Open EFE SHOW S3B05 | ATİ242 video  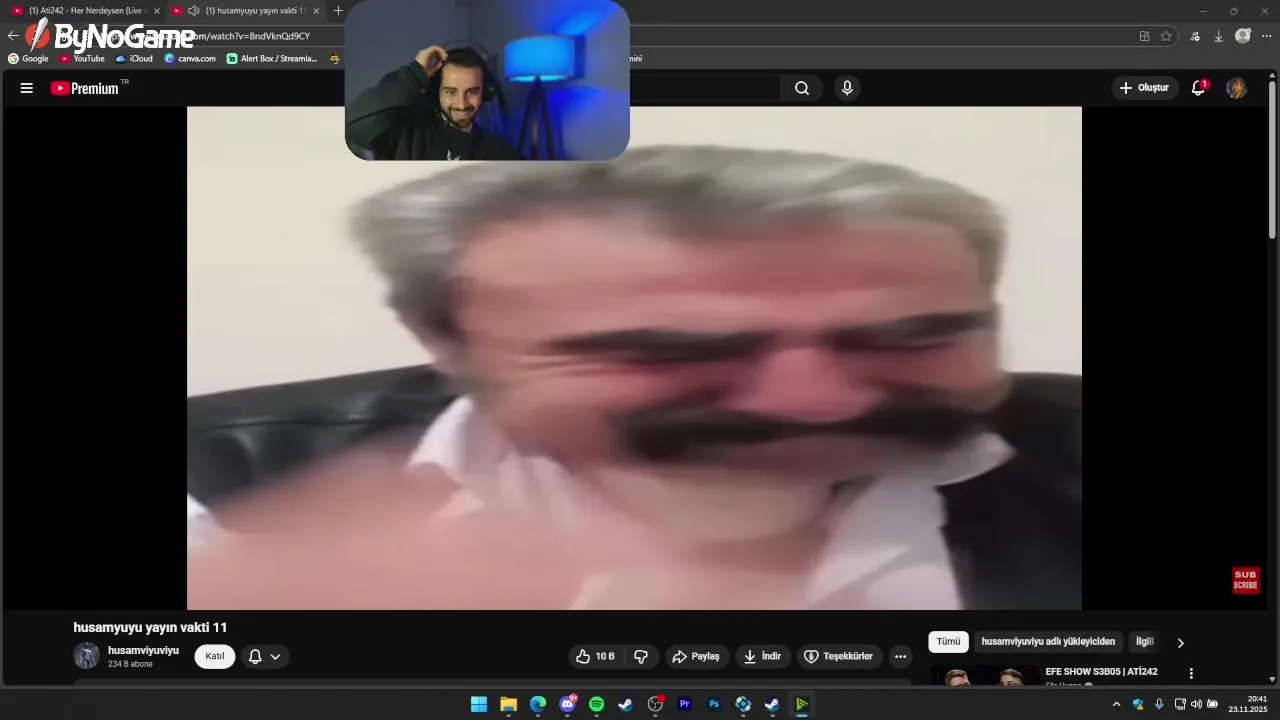1101,672
